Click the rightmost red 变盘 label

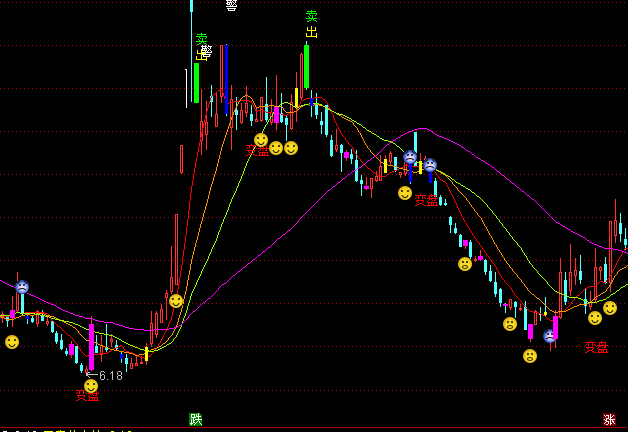[x=597, y=348]
